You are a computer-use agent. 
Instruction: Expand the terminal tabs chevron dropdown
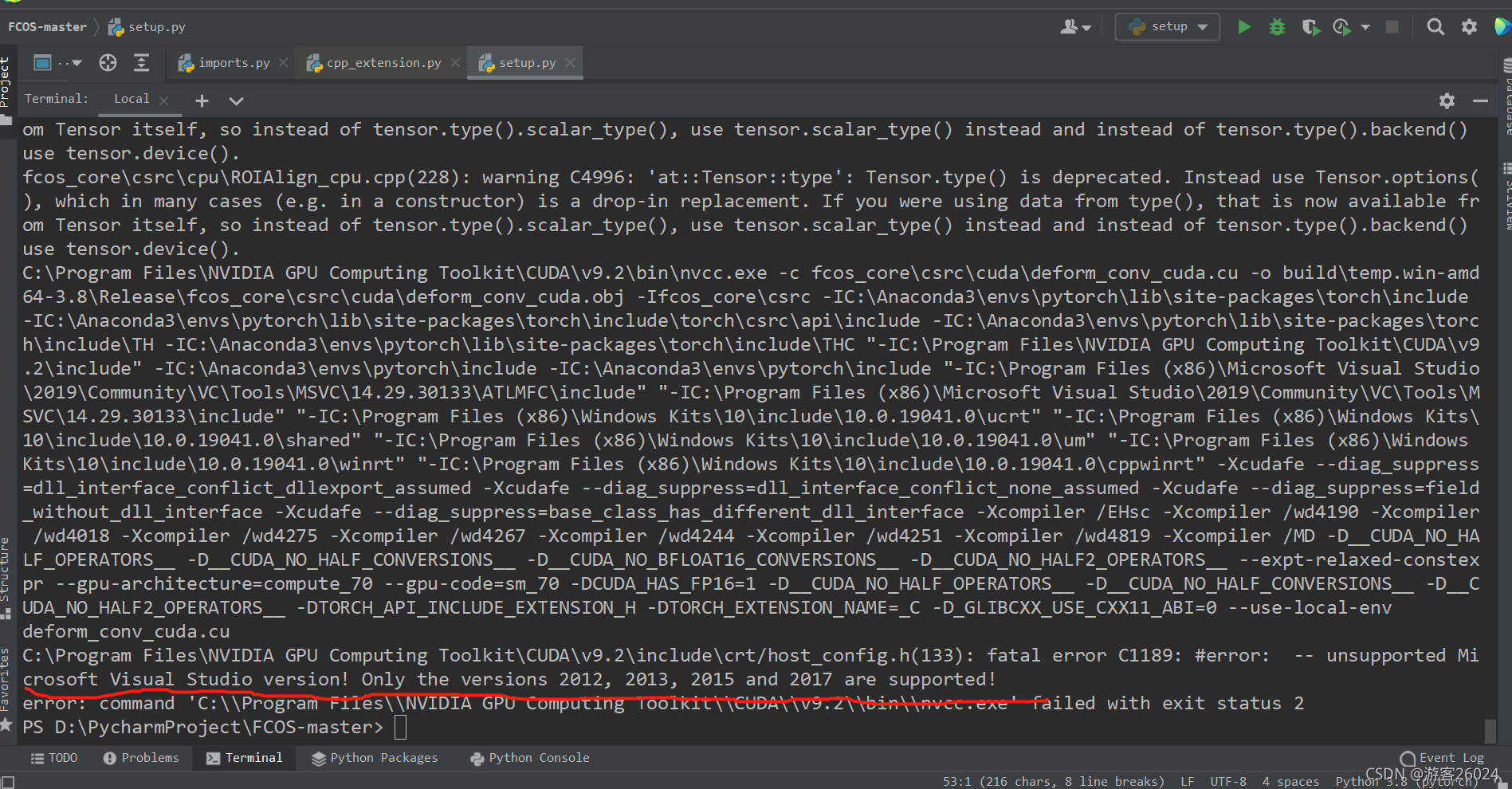point(236,100)
